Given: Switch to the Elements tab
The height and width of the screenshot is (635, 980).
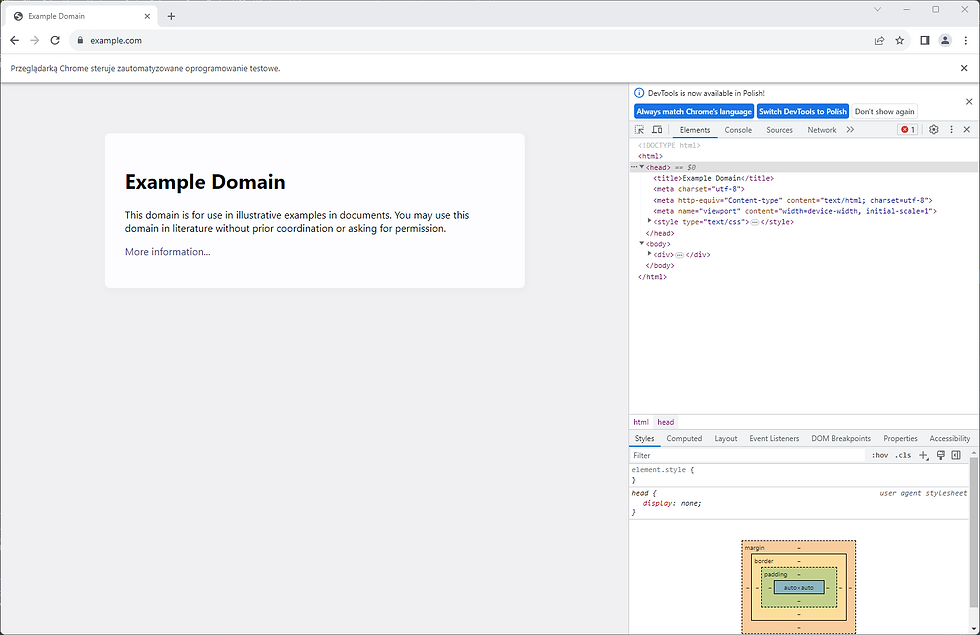Looking at the screenshot, I should point(695,130).
